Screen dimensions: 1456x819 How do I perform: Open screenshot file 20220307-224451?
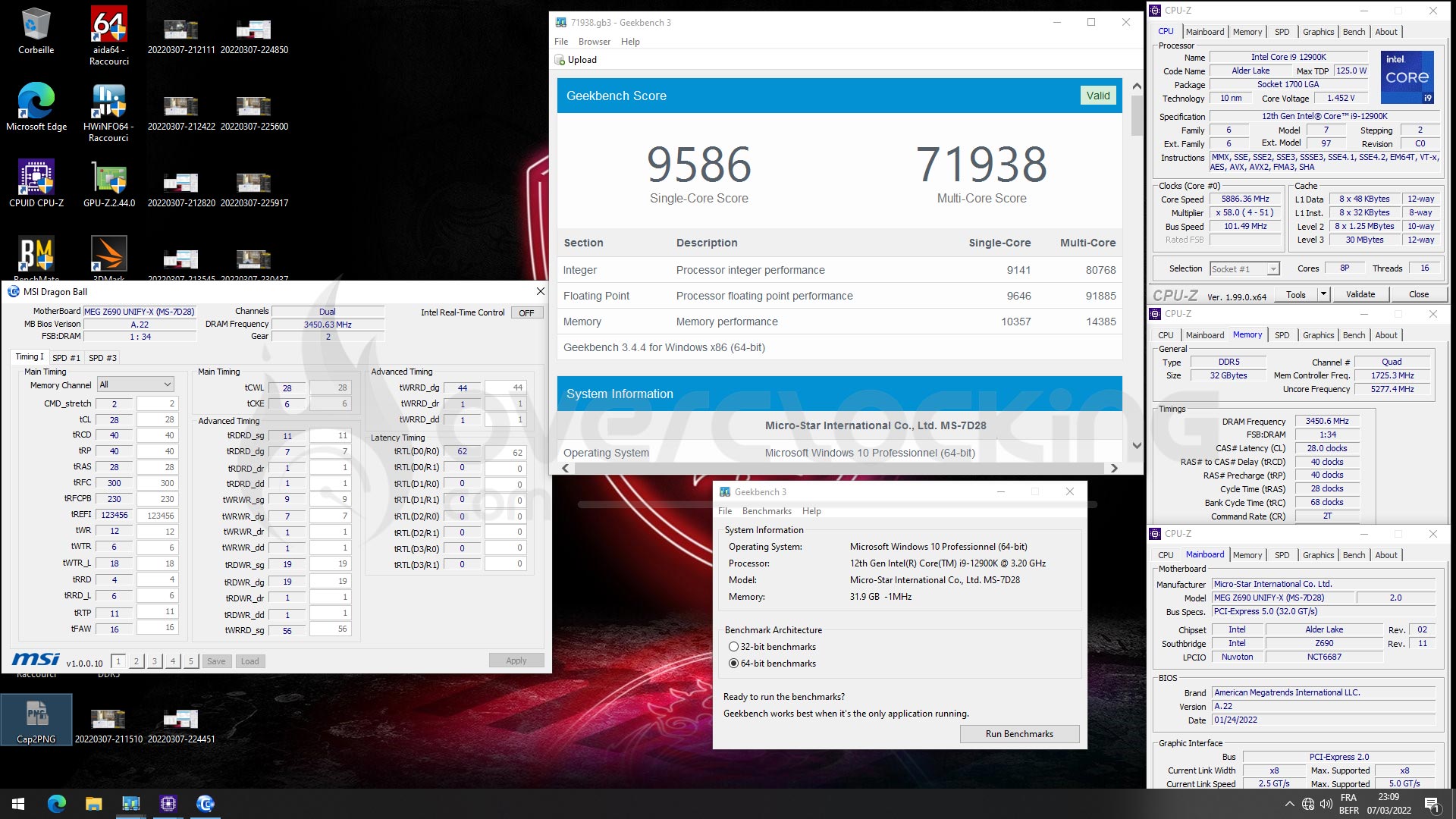point(181,725)
